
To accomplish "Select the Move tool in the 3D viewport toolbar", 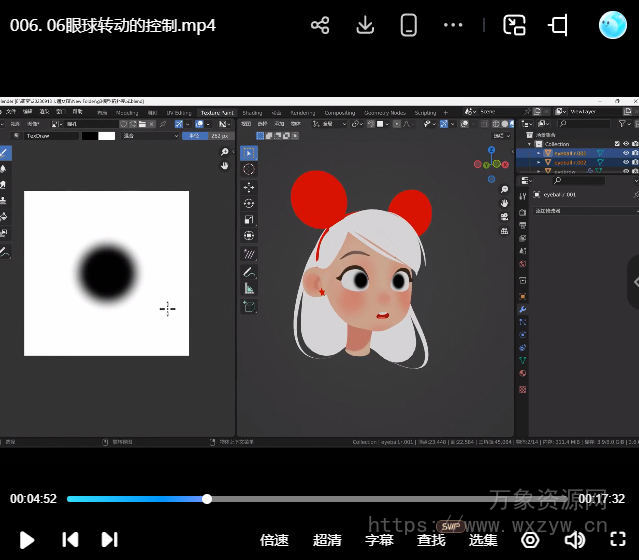I will 249,186.
